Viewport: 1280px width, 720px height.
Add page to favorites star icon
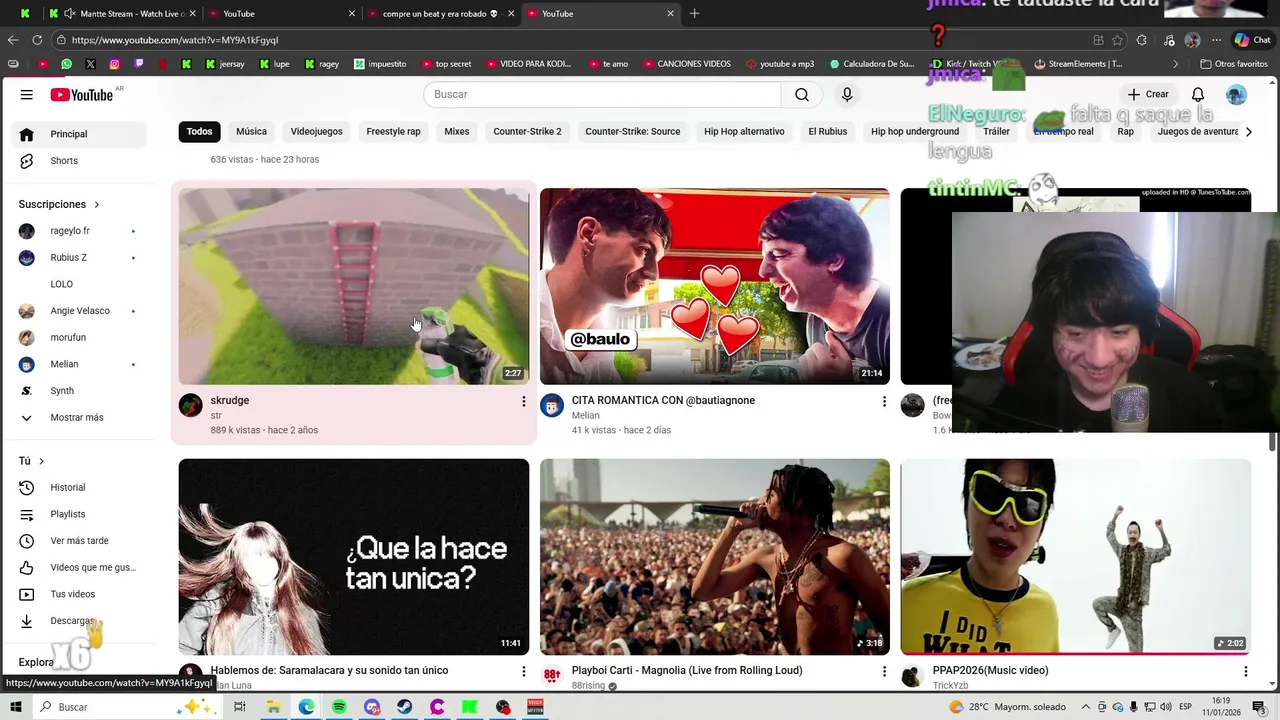tap(1117, 40)
